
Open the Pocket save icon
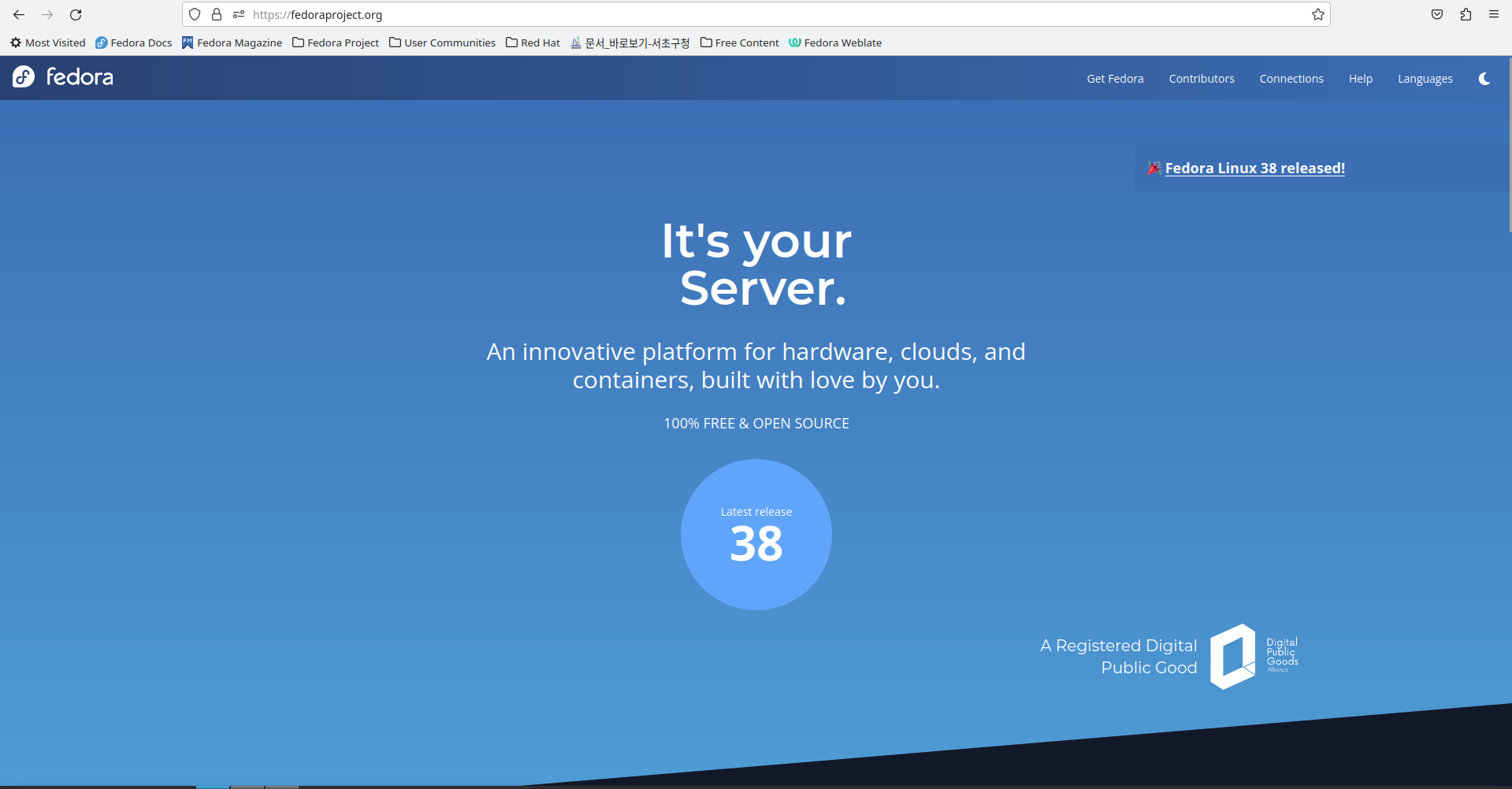click(1437, 14)
